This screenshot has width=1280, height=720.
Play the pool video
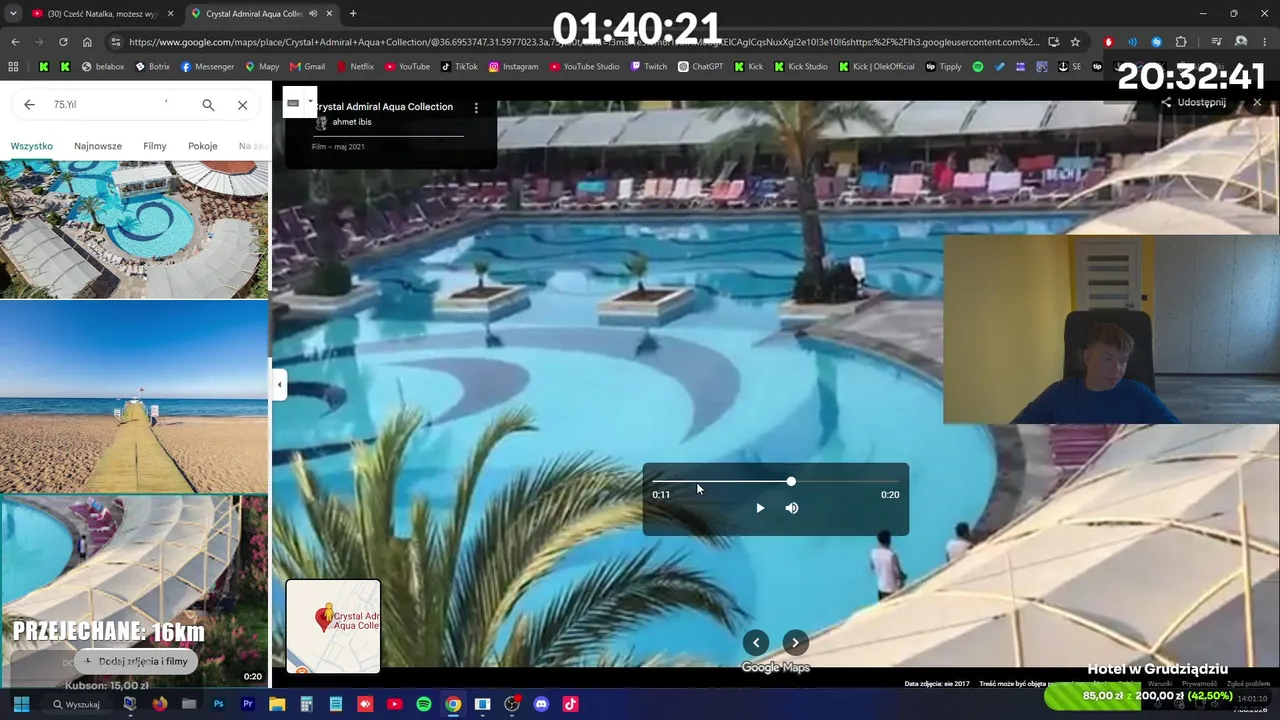(x=760, y=508)
